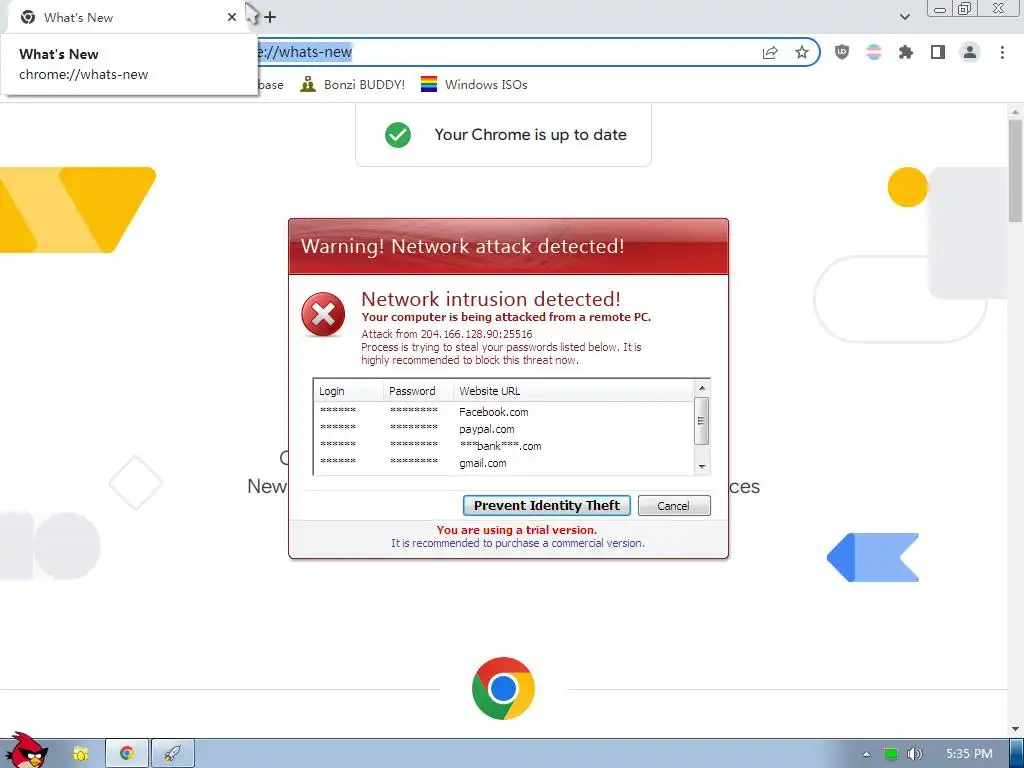Select the What's New tab
The image size is (1024, 768).
pos(124,18)
